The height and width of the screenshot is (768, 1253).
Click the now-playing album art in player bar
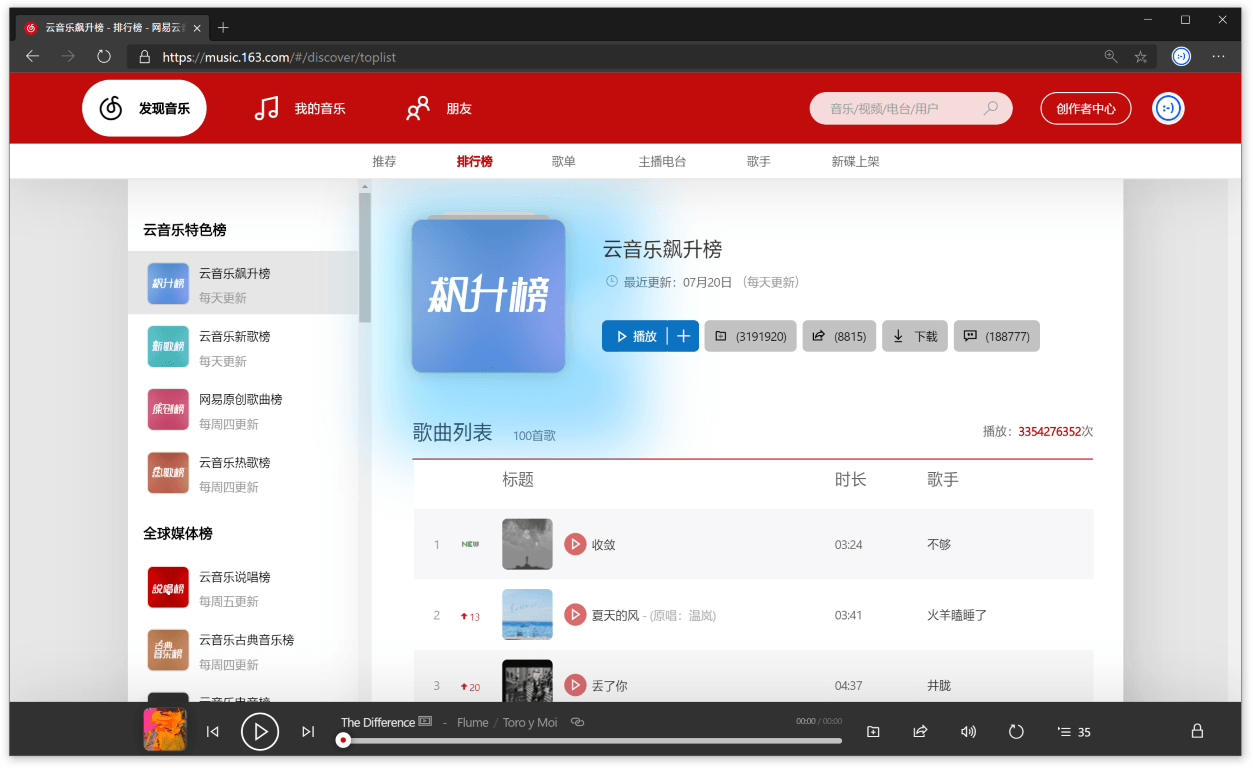click(x=164, y=730)
